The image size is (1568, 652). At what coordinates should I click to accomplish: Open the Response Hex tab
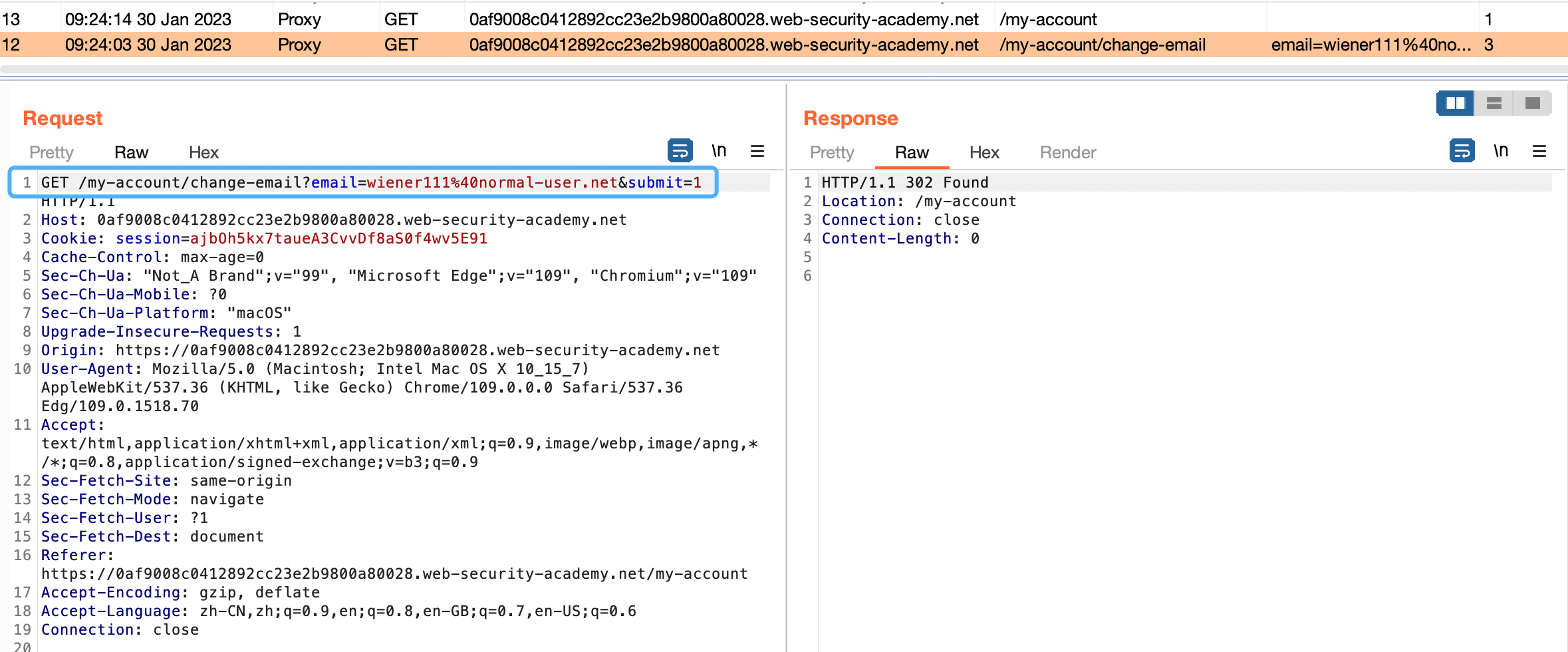tap(984, 152)
